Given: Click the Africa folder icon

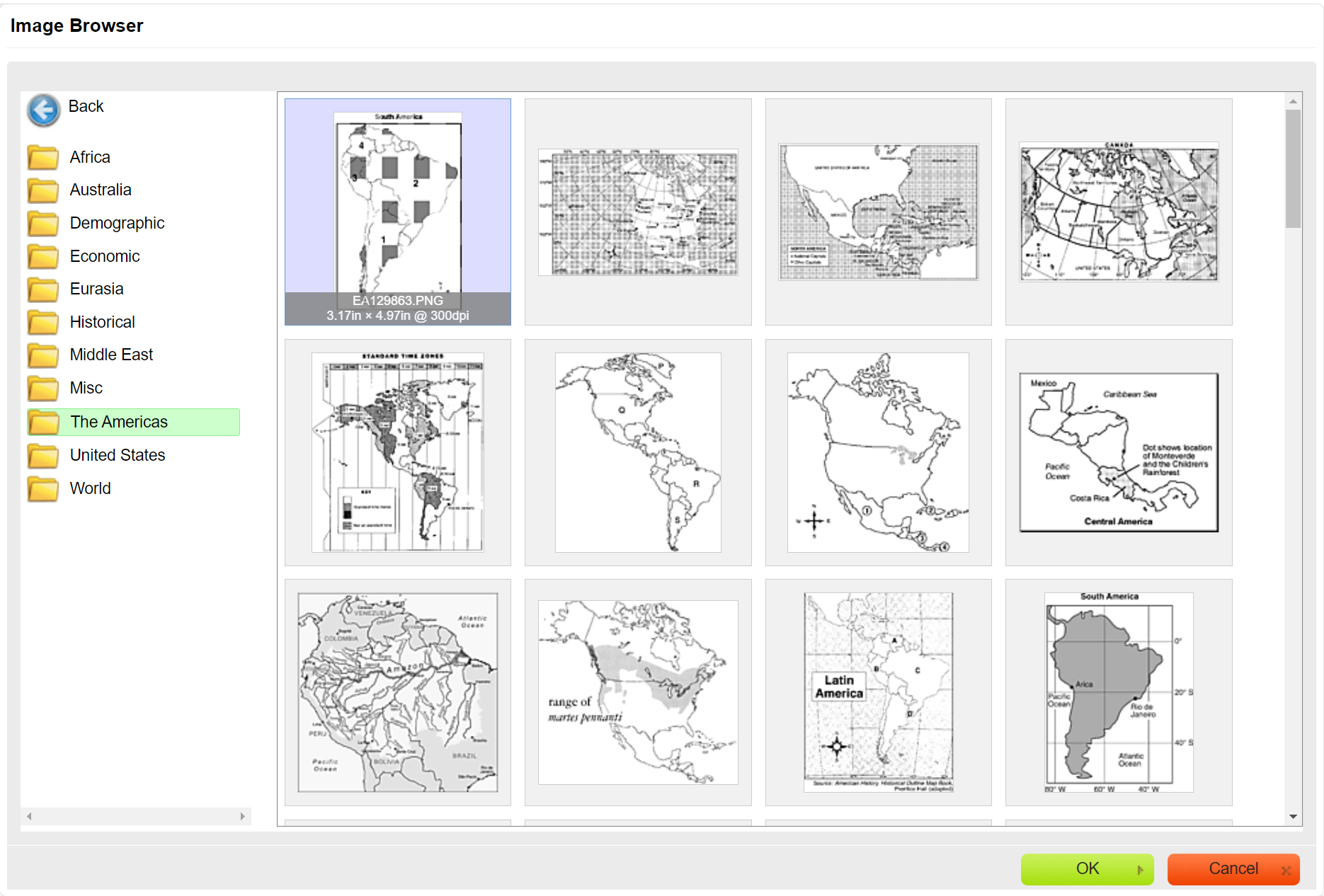Looking at the screenshot, I should pos(43,157).
